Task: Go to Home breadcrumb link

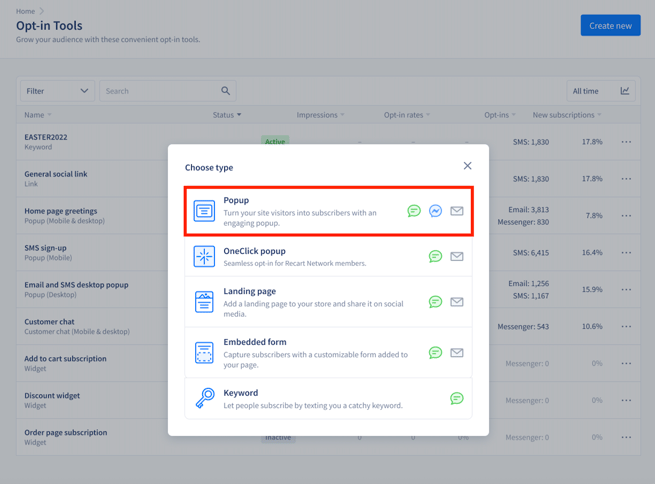Action: tap(25, 11)
